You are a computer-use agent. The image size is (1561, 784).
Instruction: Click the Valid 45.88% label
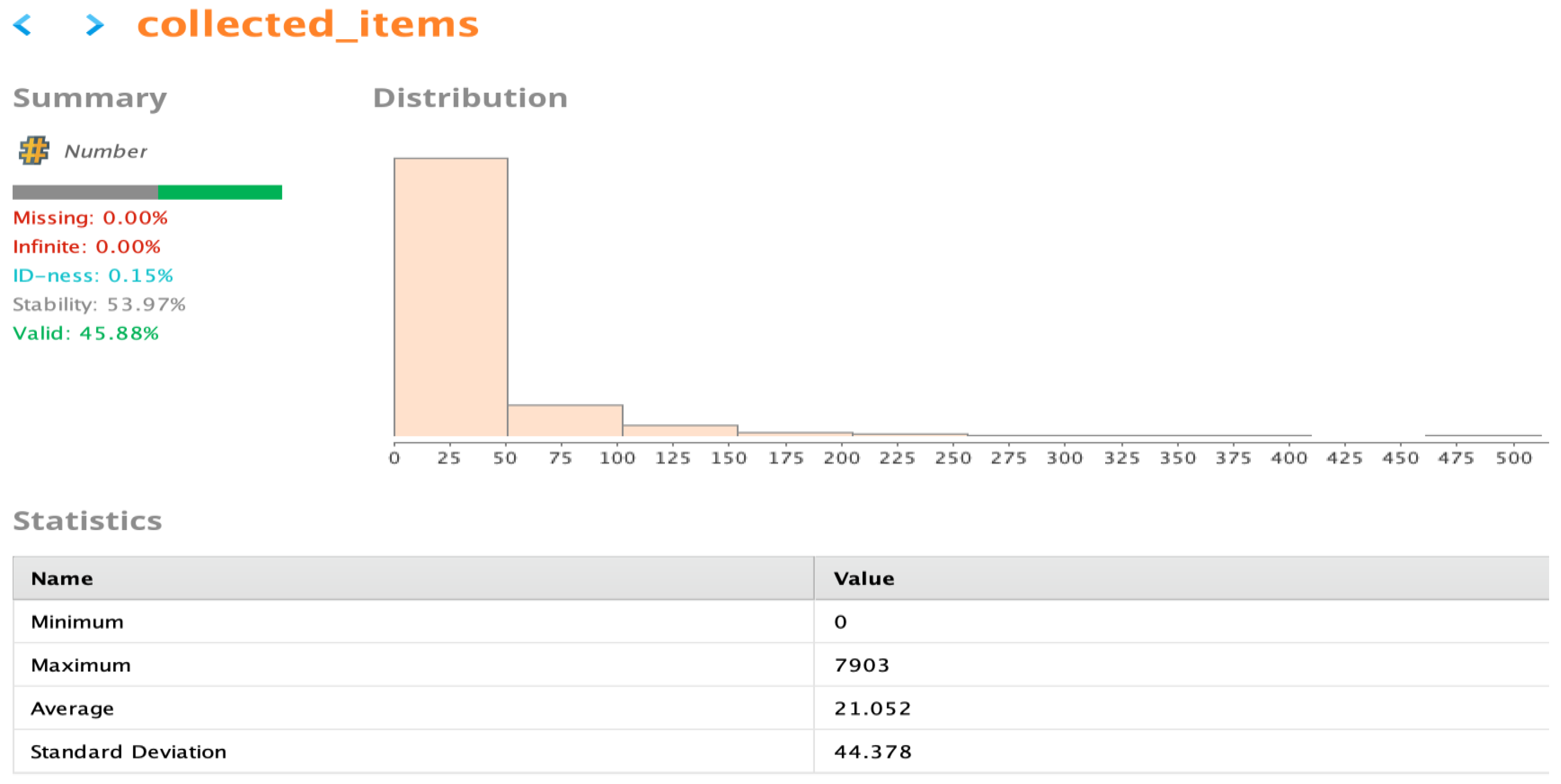click(x=86, y=333)
